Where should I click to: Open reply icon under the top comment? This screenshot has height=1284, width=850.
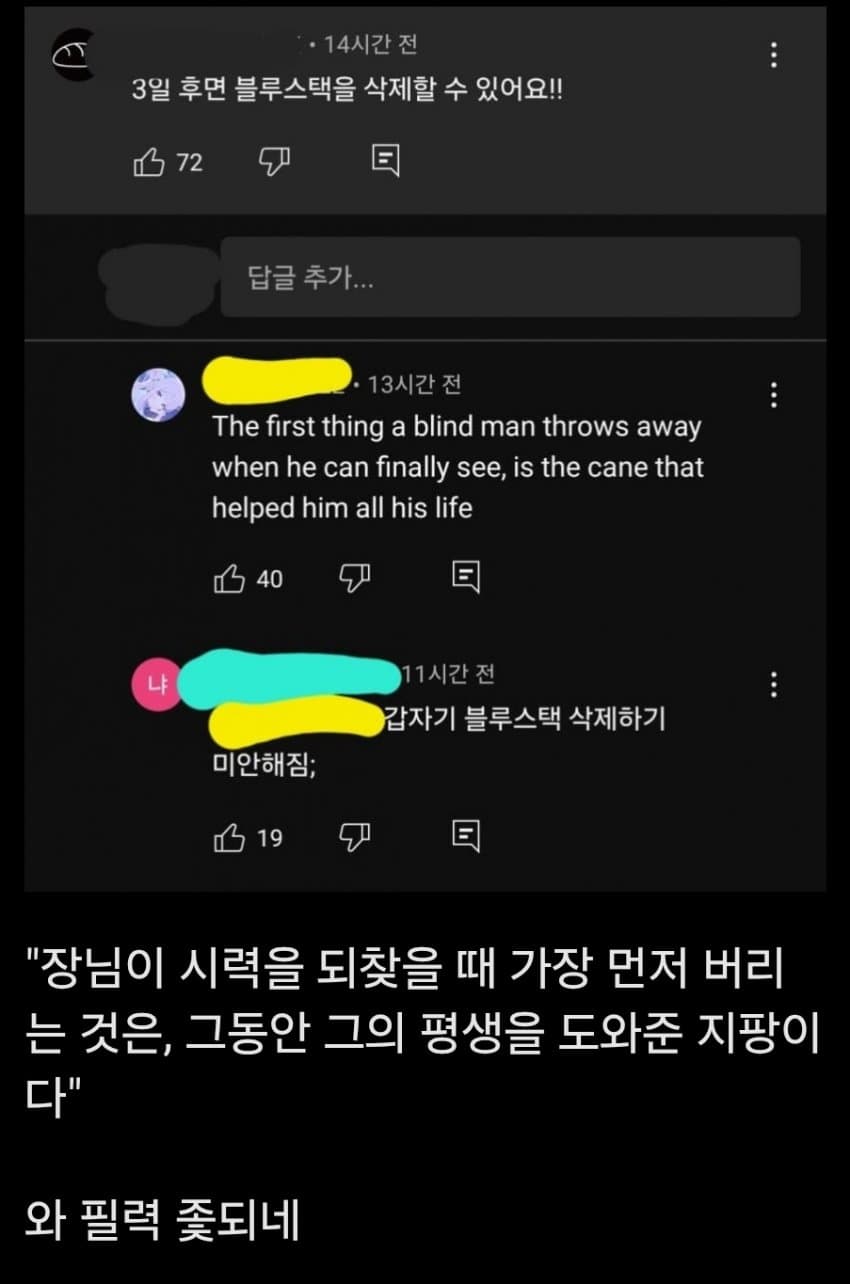[x=386, y=161]
